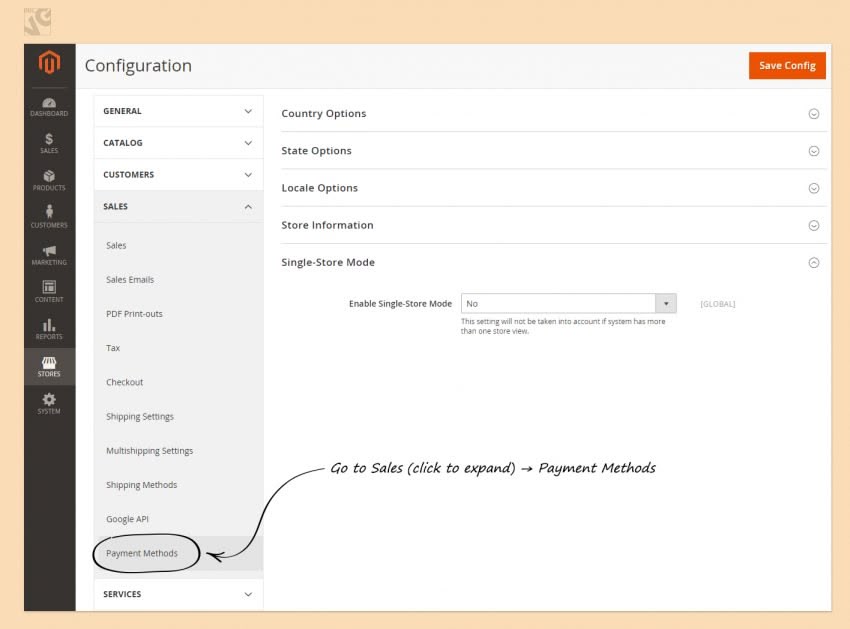
Task: Select the Sales icon in the sidebar
Action: (48, 142)
